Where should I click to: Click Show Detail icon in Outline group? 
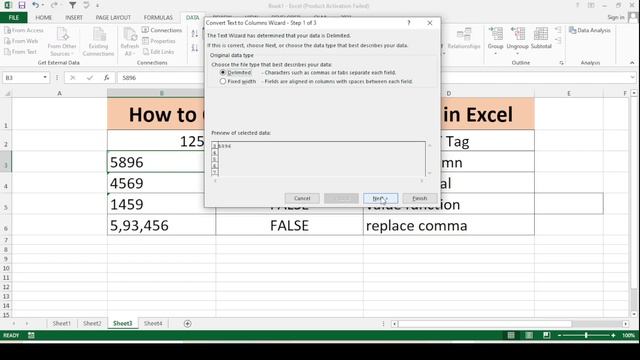558,30
